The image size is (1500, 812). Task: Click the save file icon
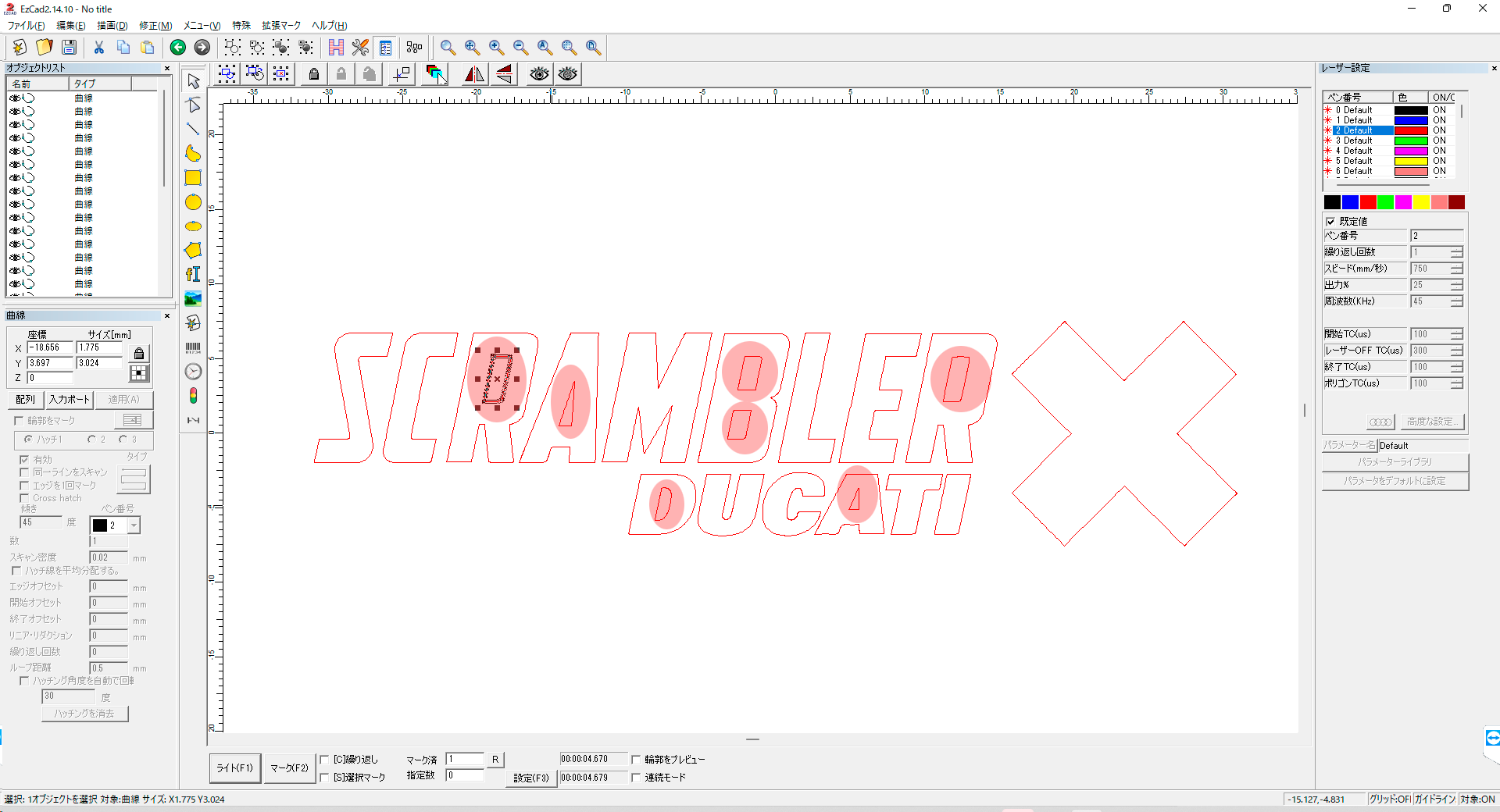[x=69, y=48]
